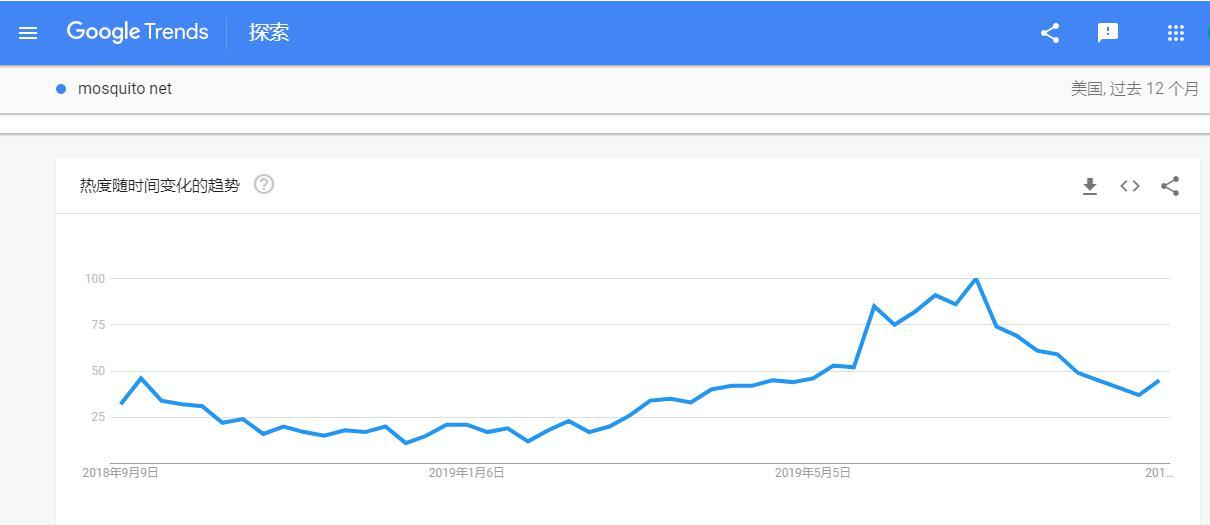
Task: Open the send feedback icon
Action: 1108,33
